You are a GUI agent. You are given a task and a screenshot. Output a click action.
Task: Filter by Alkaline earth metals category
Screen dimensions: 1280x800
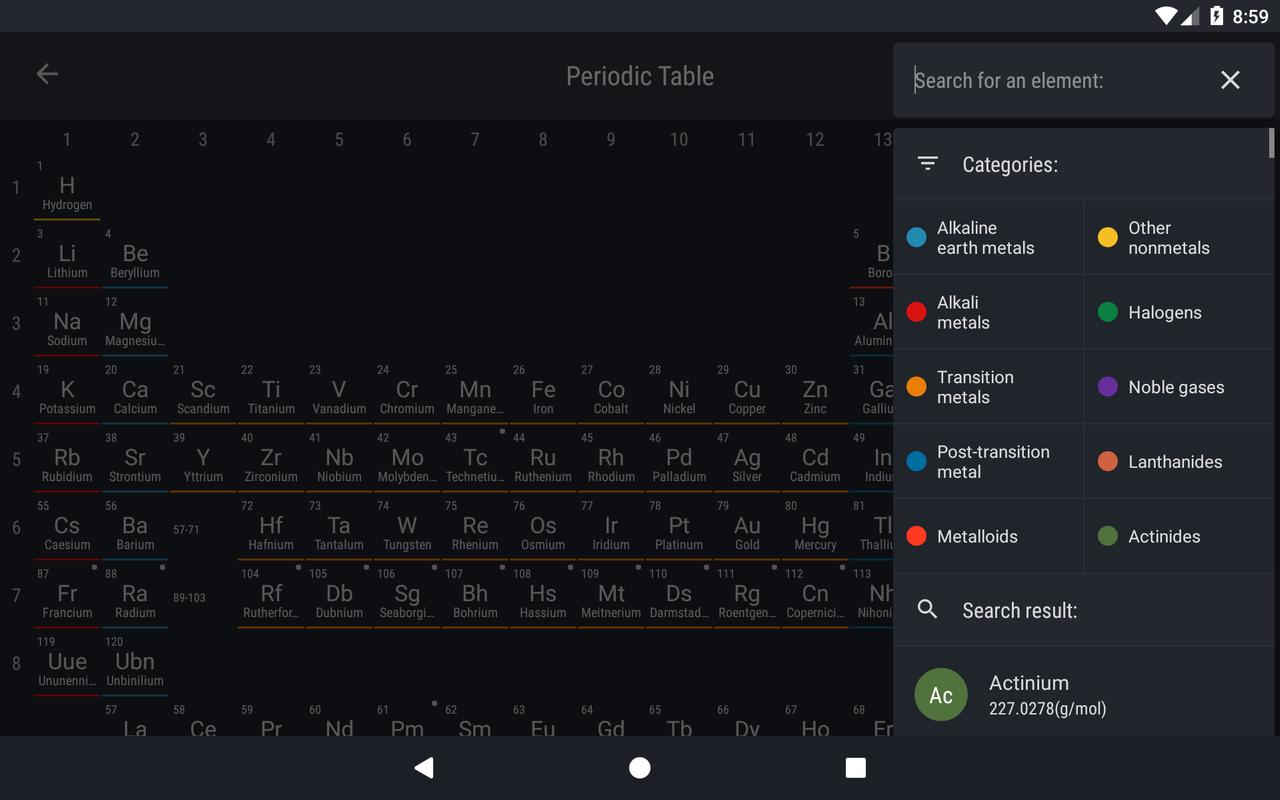click(x=988, y=238)
